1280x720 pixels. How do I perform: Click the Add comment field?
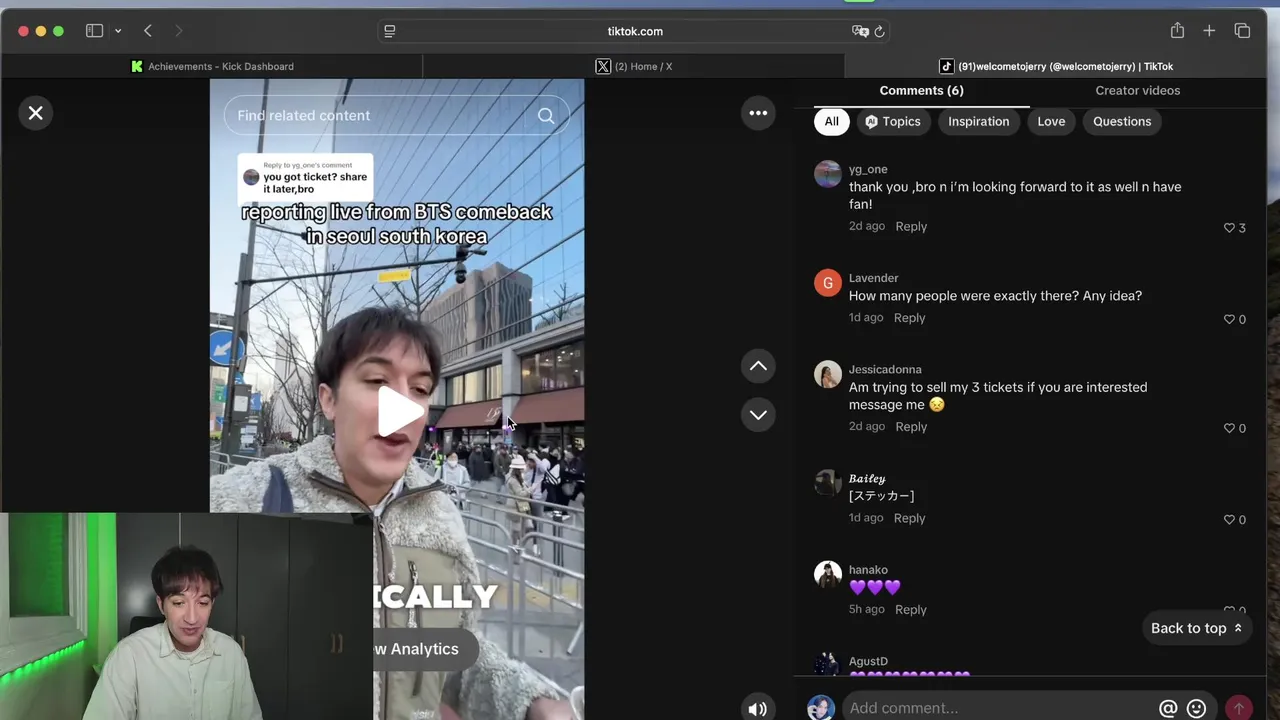coord(1000,708)
